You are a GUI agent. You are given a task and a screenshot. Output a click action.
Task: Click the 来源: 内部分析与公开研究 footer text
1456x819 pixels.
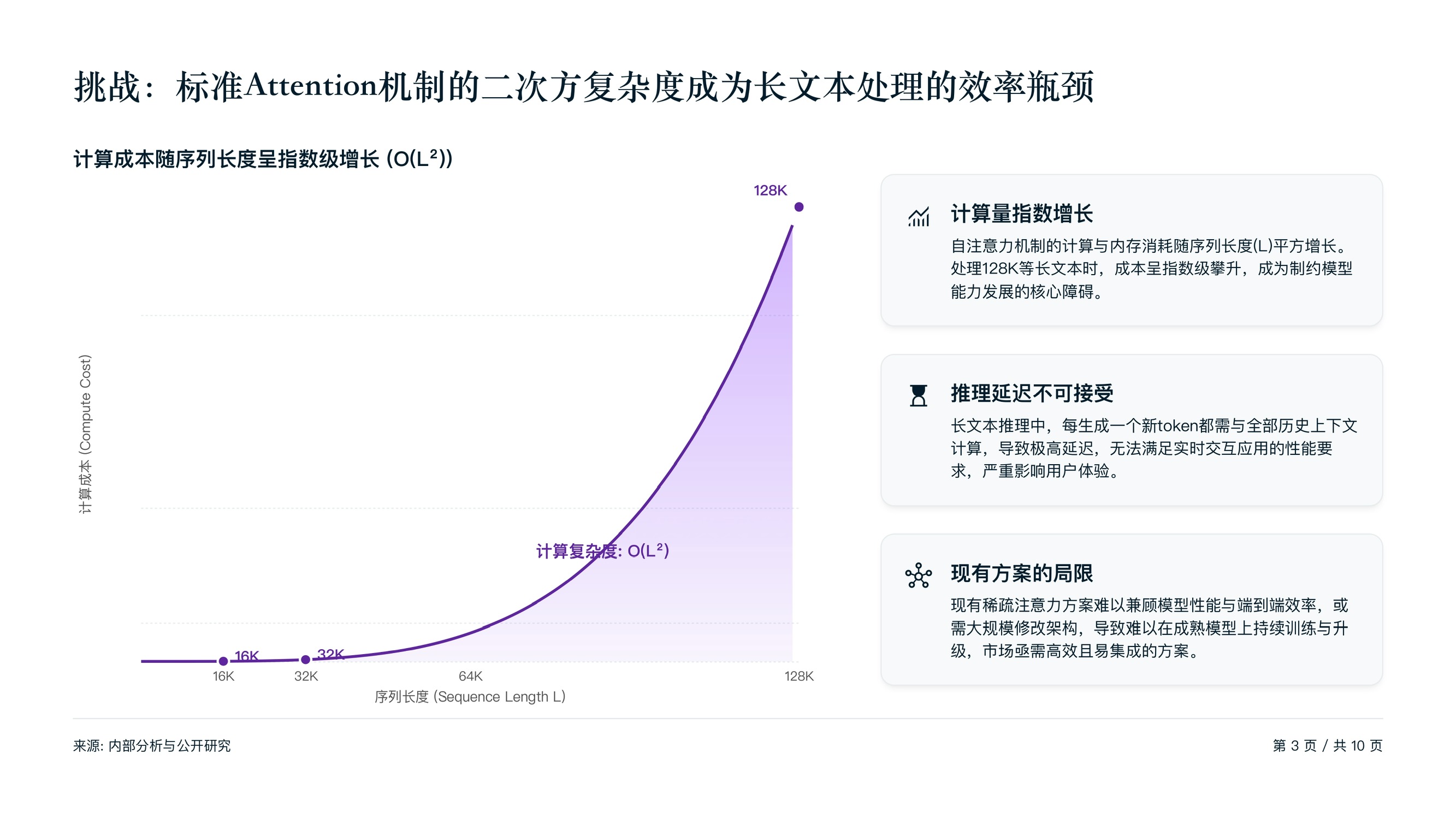click(151, 745)
